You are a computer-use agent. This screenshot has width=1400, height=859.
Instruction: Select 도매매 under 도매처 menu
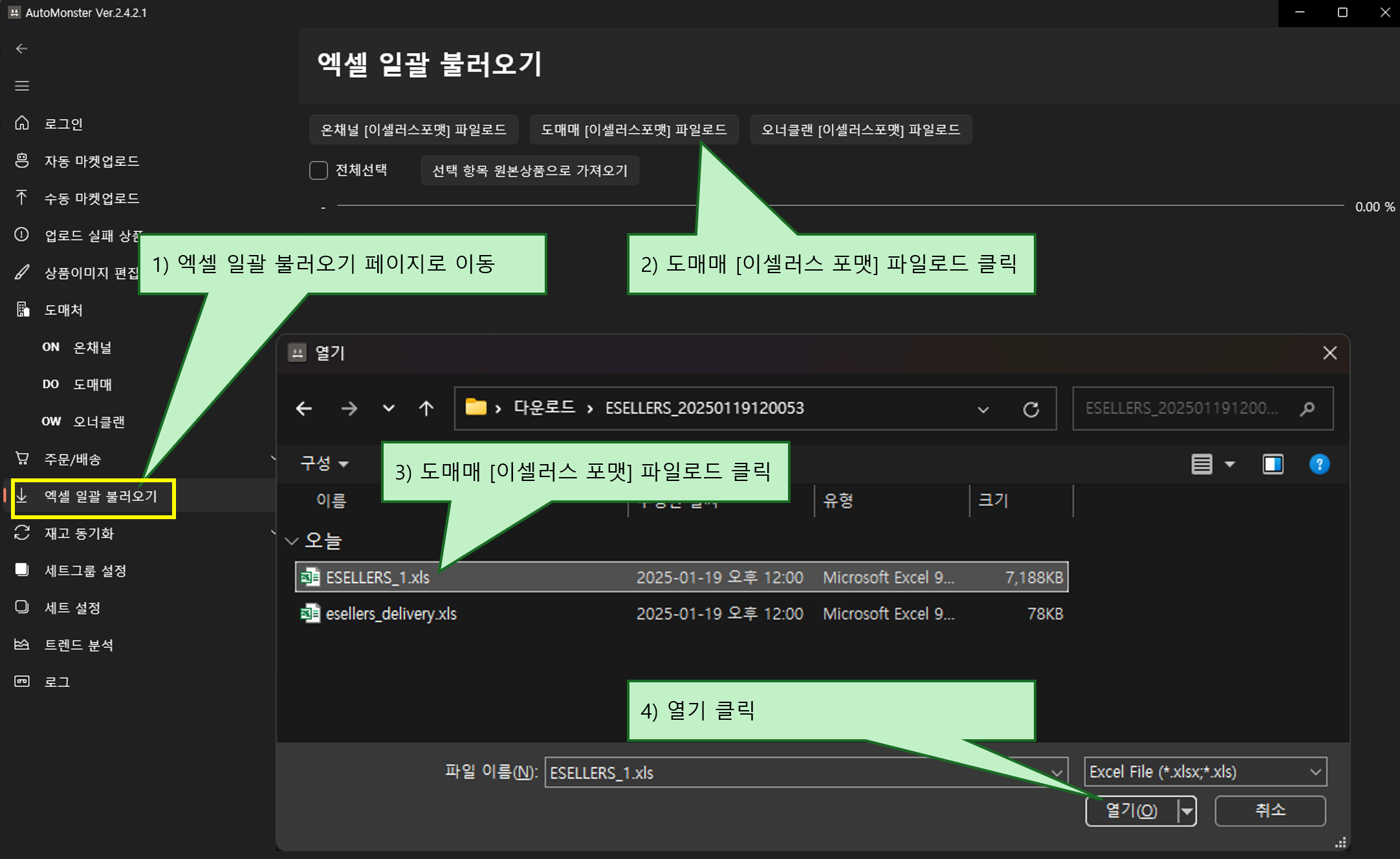point(92,385)
